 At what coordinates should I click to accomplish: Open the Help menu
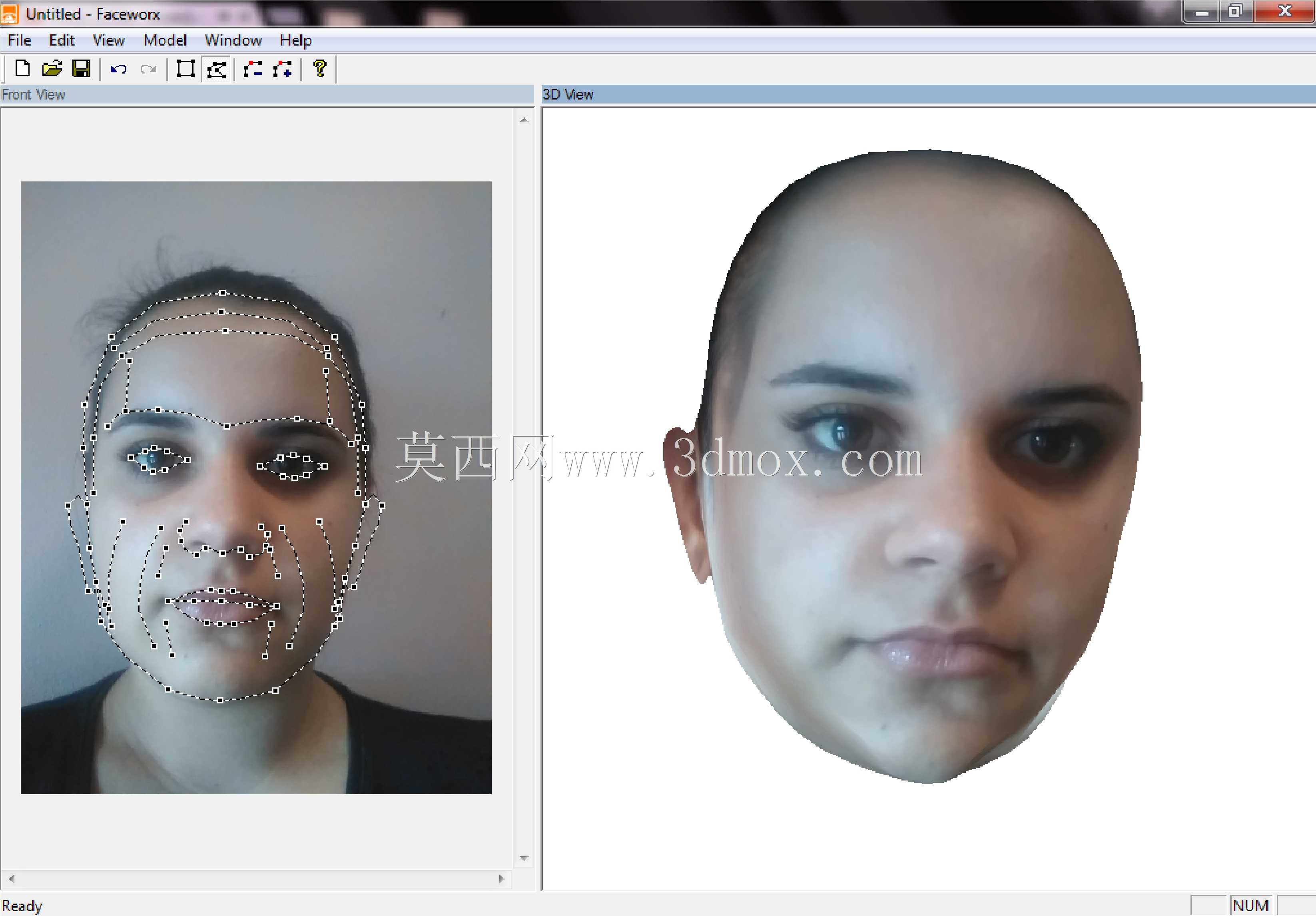coord(296,40)
